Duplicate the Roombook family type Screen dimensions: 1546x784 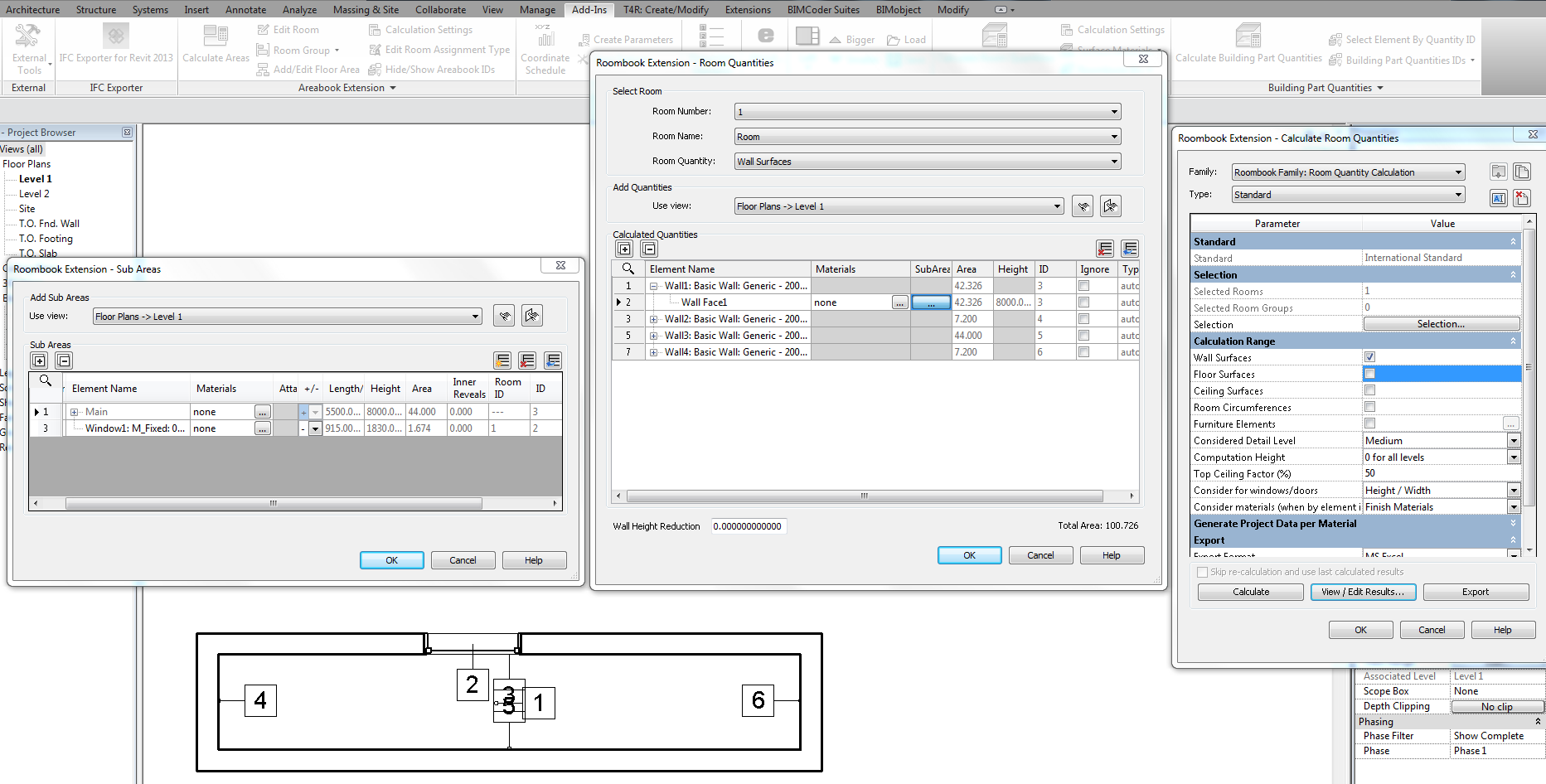[1523, 172]
